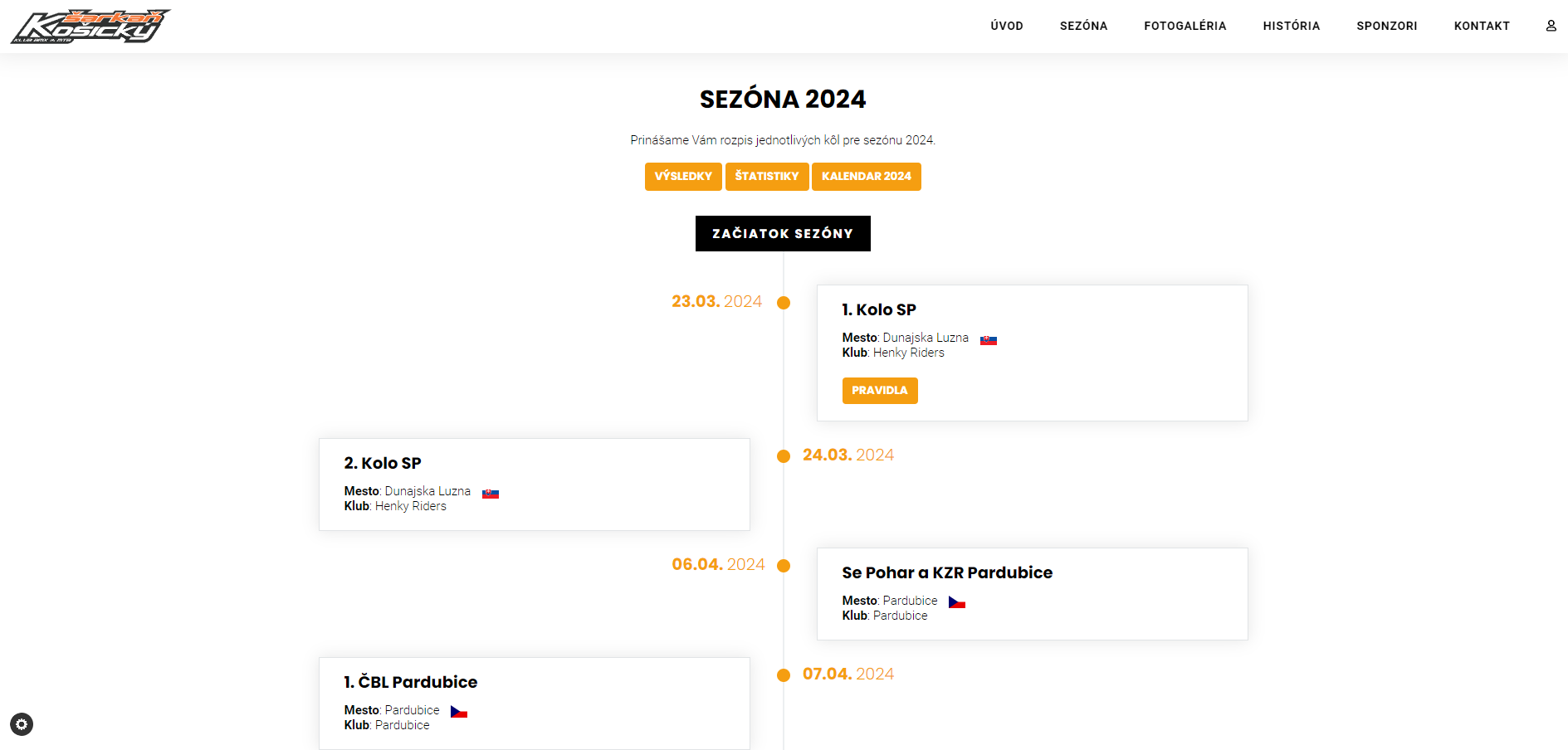
Task: Click Czech flag in Se Pohar card
Action: point(956,602)
